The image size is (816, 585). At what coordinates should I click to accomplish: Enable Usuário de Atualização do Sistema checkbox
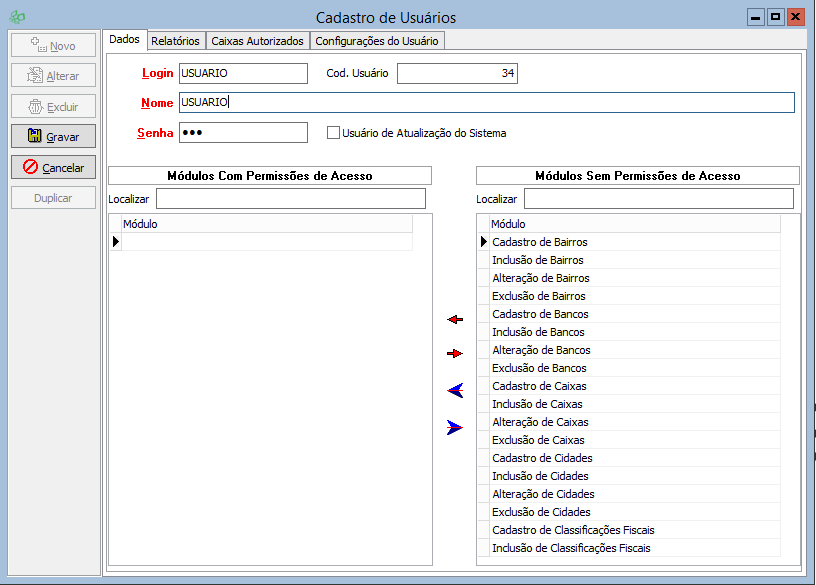334,133
